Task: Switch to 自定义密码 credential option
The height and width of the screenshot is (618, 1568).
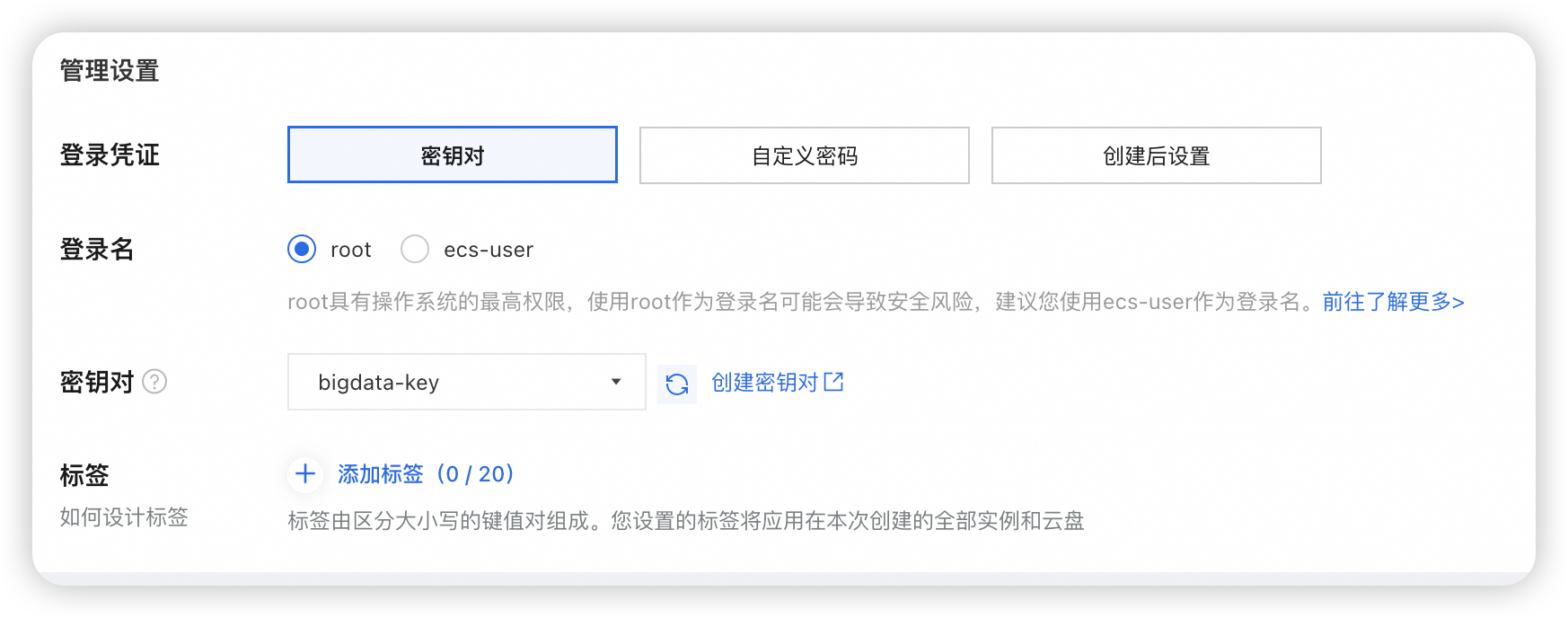Action: pyautogui.click(x=804, y=154)
